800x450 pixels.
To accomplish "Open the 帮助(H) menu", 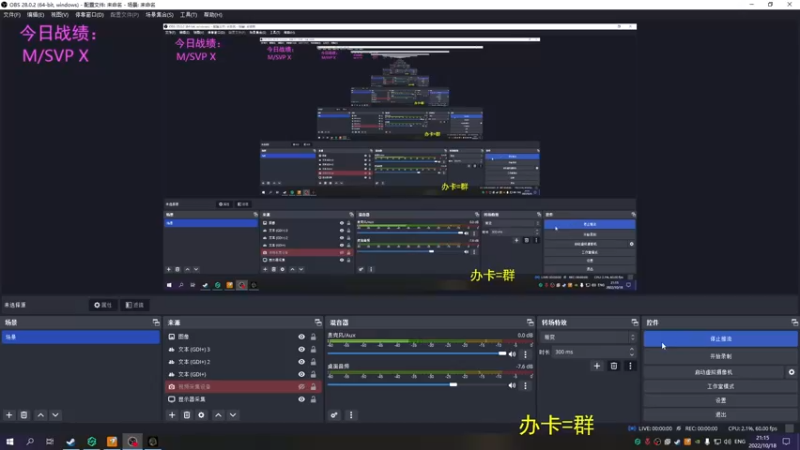I will coord(213,15).
